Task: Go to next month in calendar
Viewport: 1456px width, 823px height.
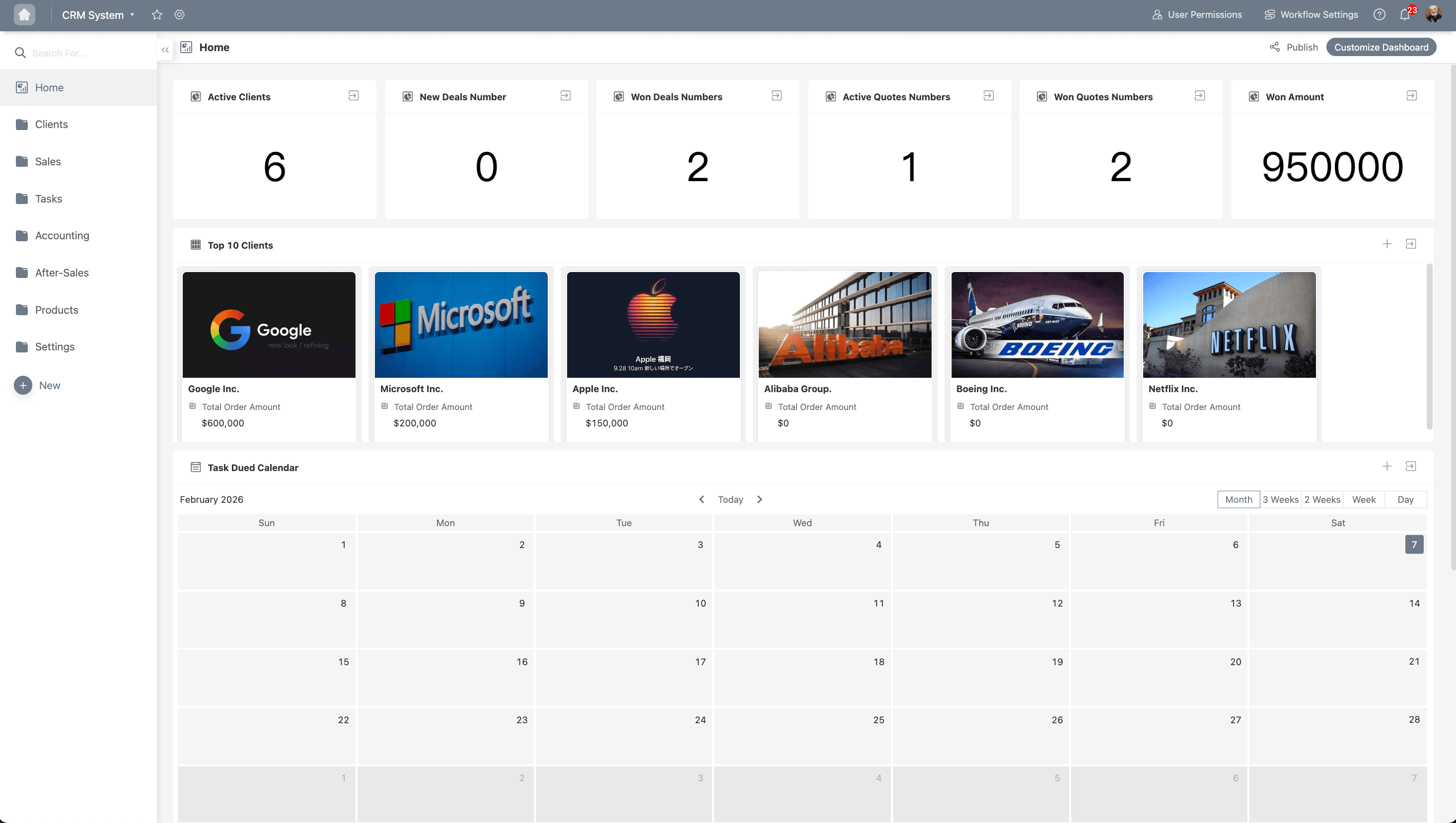Action: pos(759,500)
